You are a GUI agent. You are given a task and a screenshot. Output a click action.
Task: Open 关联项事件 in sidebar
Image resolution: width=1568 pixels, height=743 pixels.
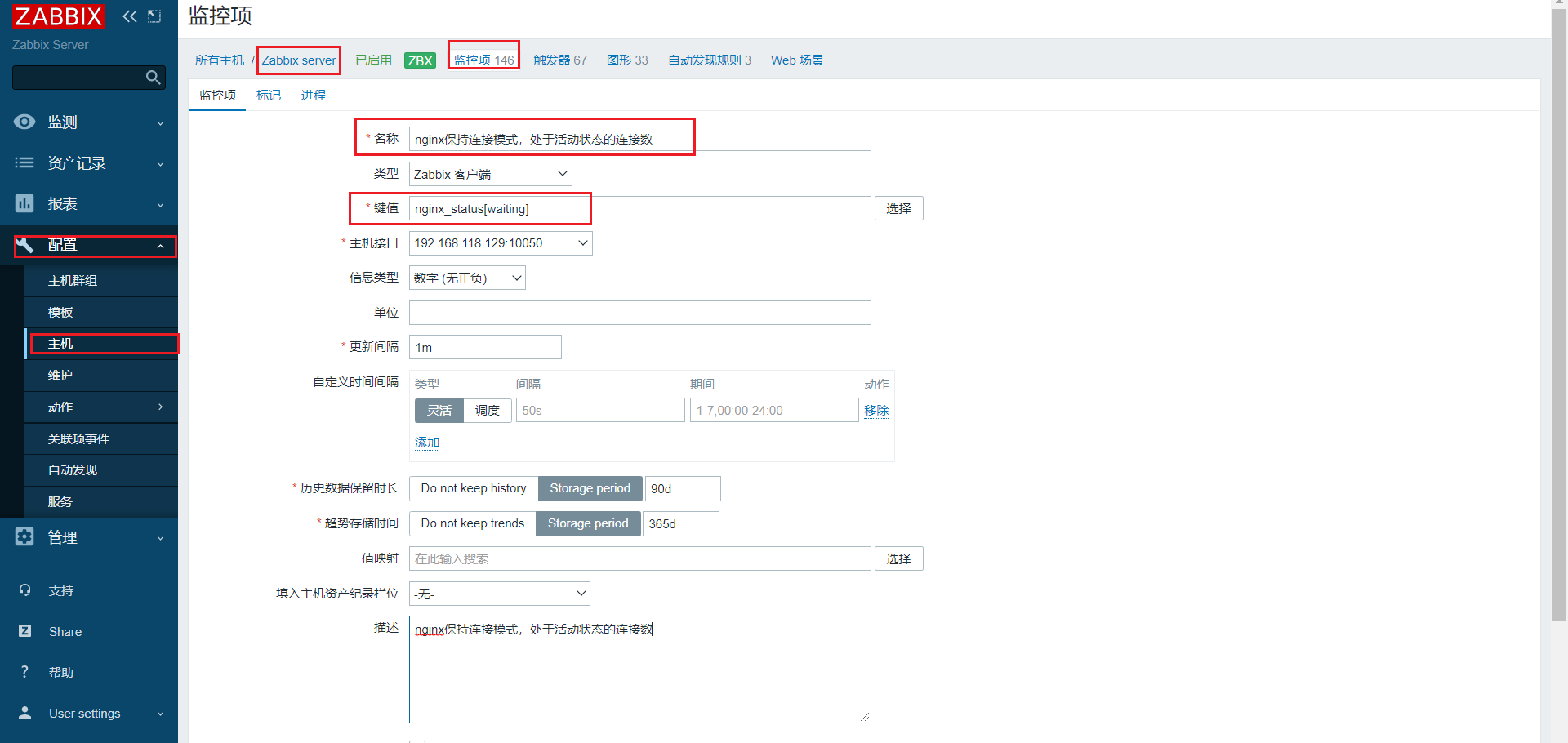pos(101,438)
